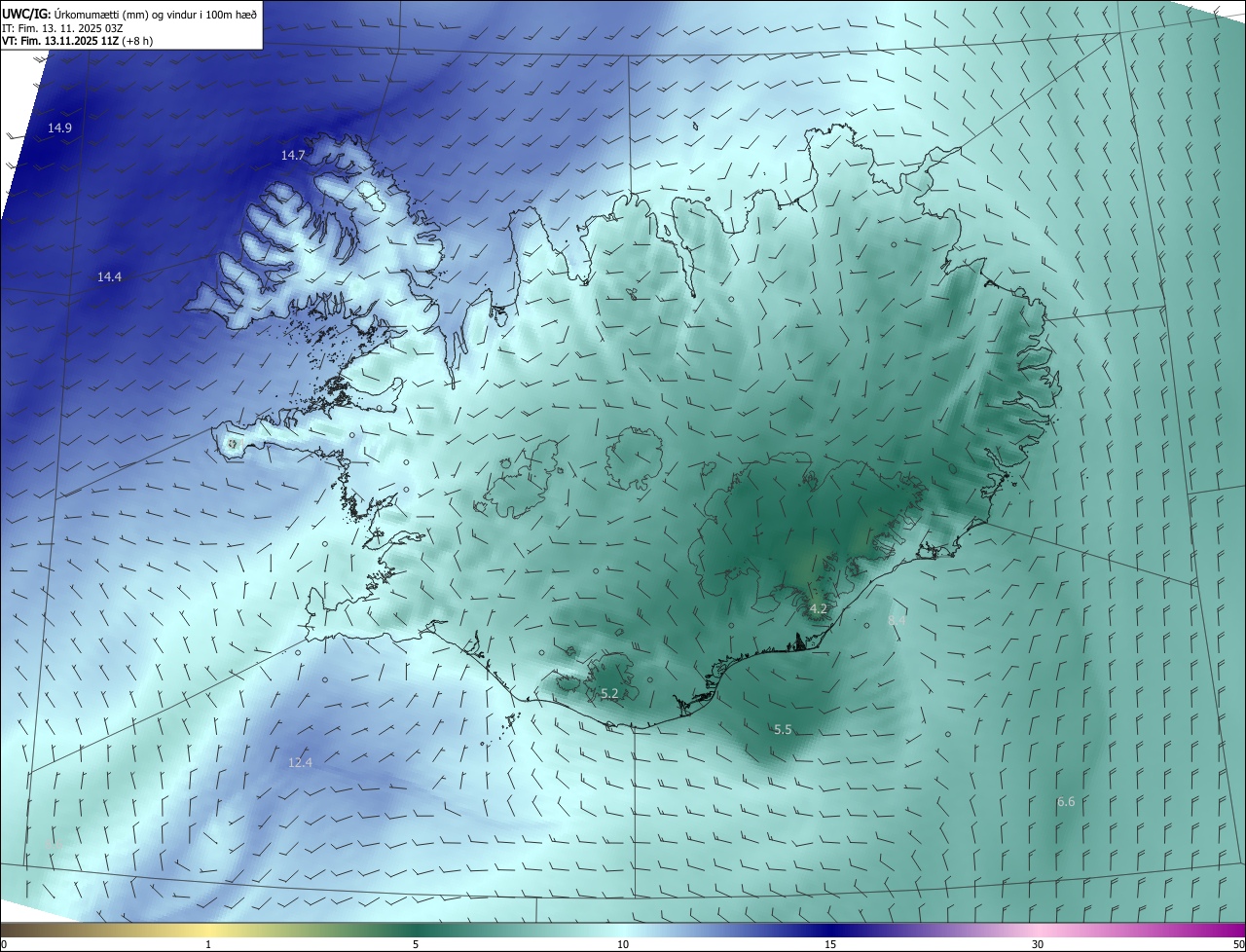Click the 14.4 value label offshore west
Screen dimensions: 1246x952
click(109, 277)
